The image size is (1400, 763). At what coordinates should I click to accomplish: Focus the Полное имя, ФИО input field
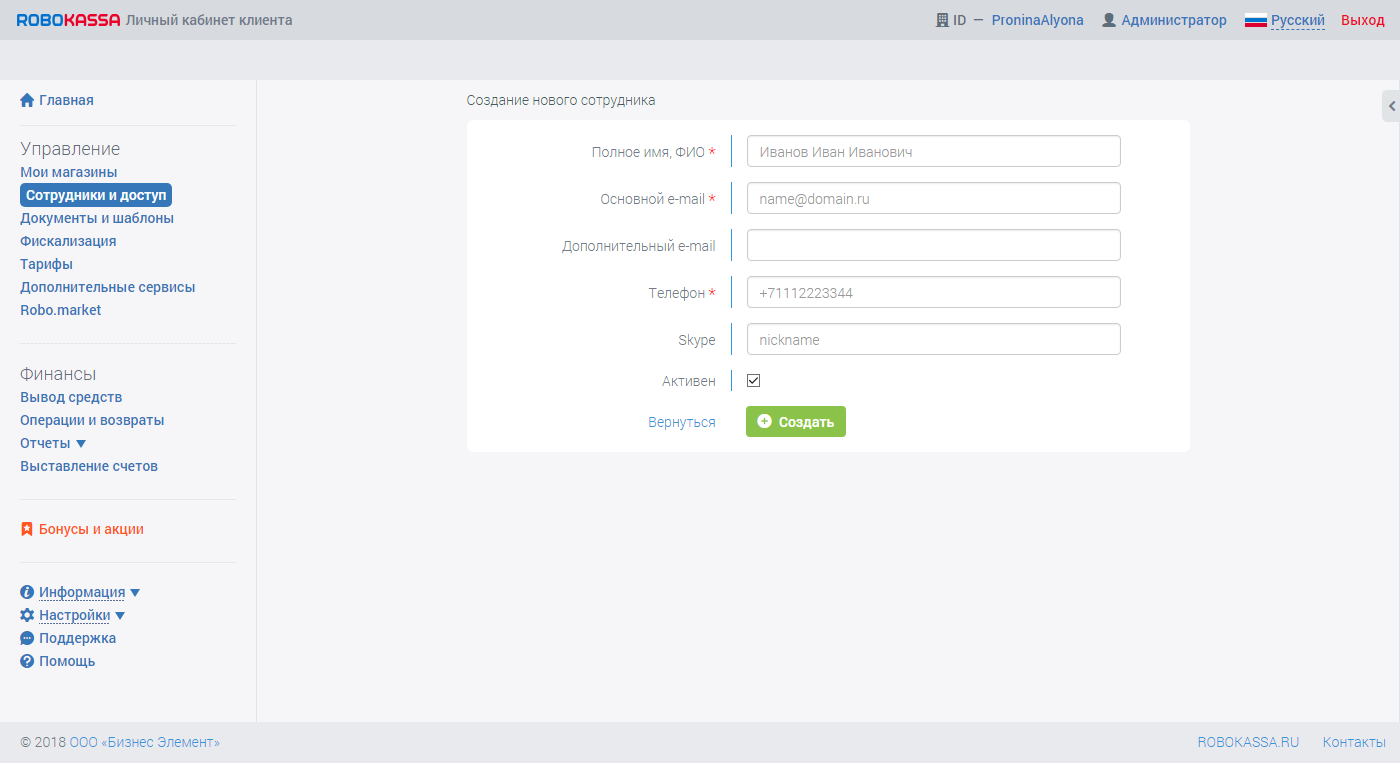coord(934,151)
